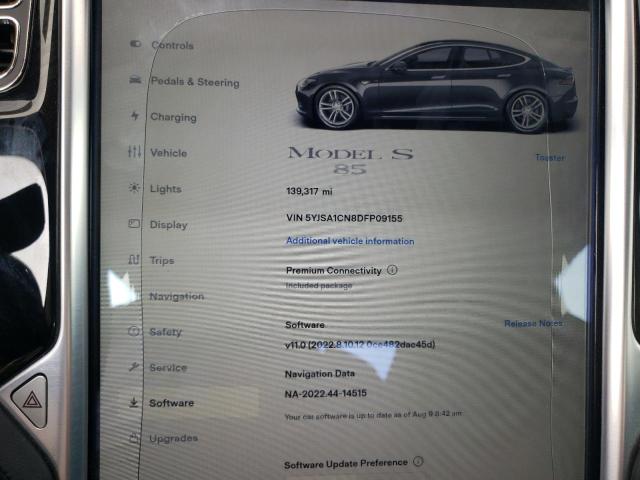Push the hazard warning triangle button
The height and width of the screenshot is (480, 640).
pyautogui.click(x=31, y=401)
